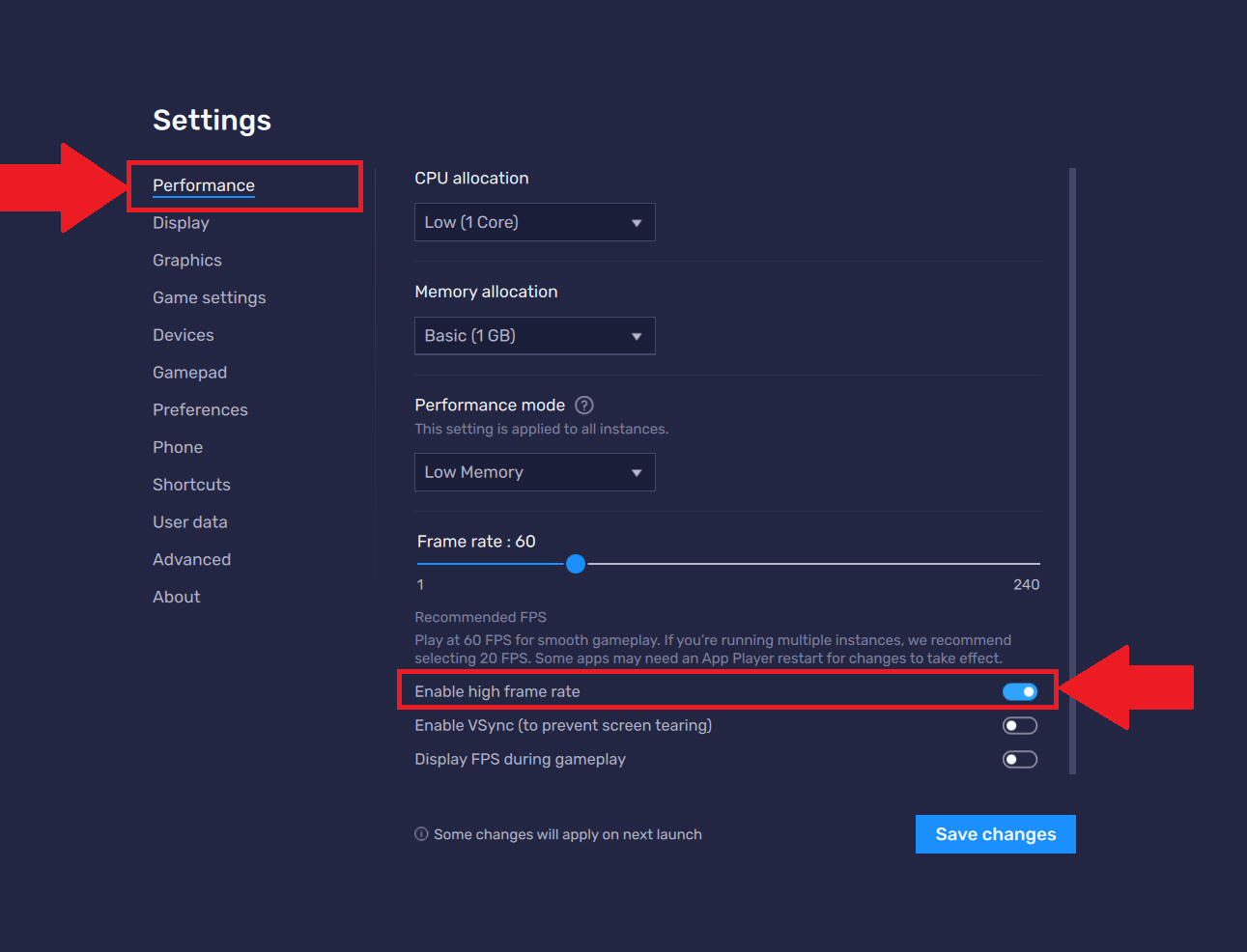Screen dimensions: 1247x952
Task: Go to Game settings section
Action: pos(209,298)
